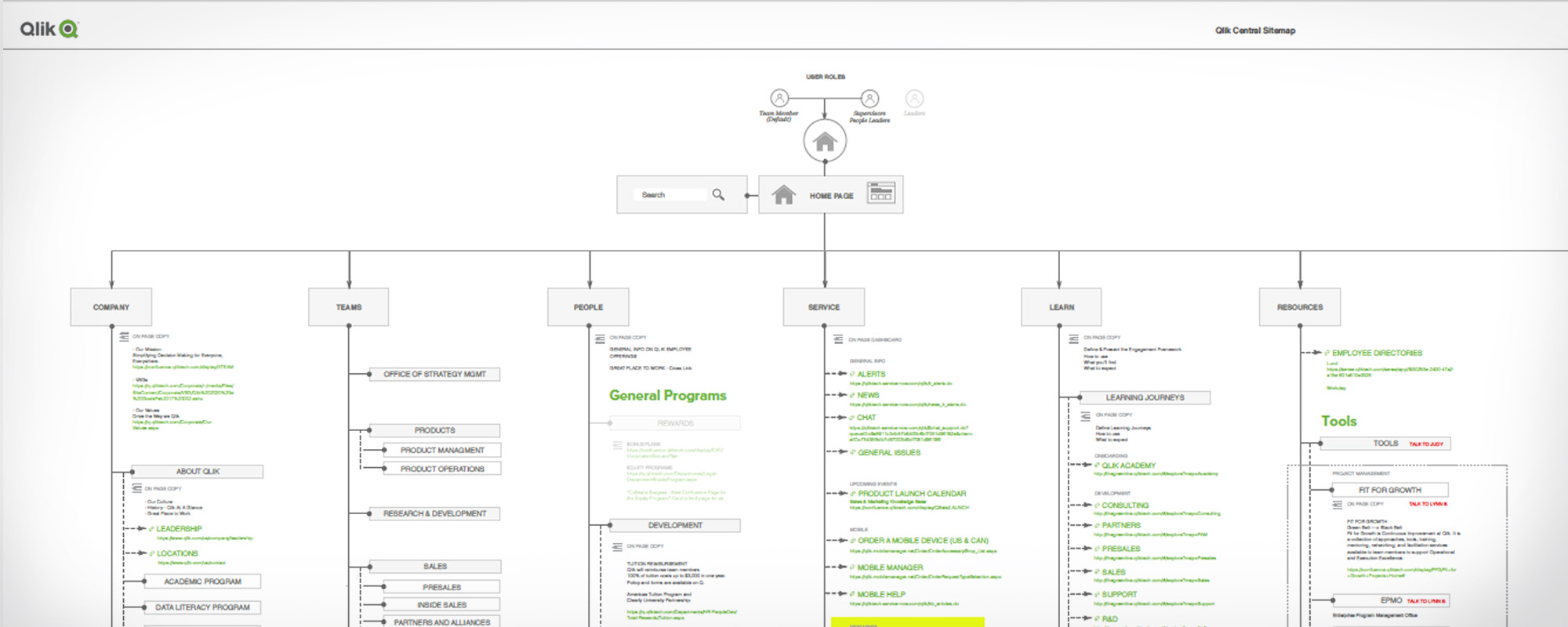Follow the MOBILE MANAGER link

coord(890,567)
